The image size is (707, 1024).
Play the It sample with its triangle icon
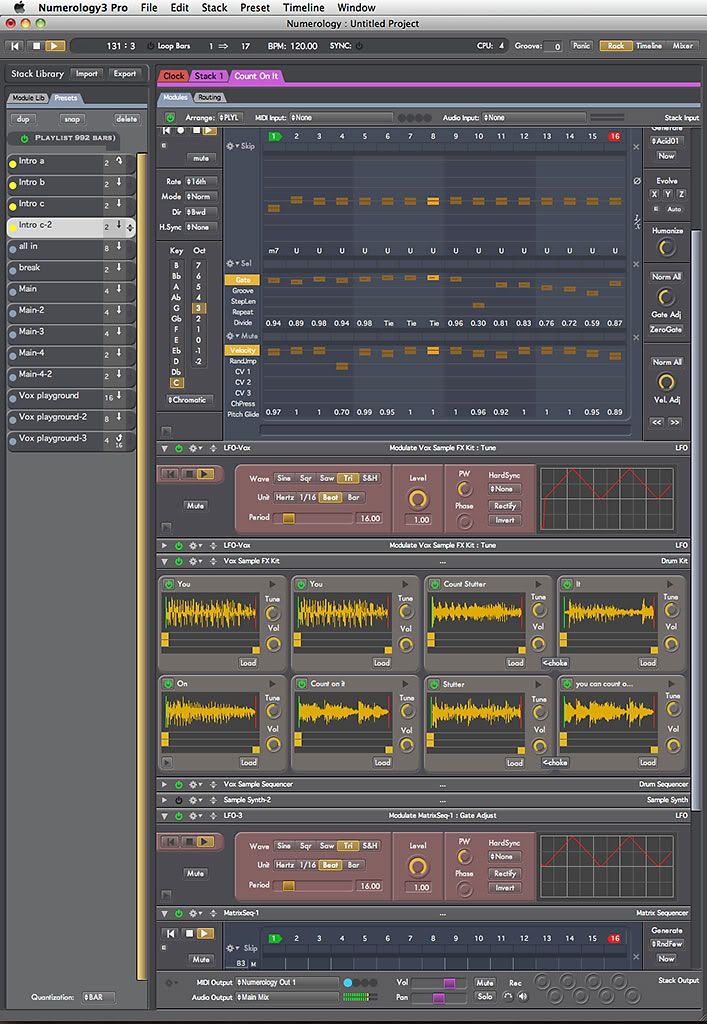point(670,584)
